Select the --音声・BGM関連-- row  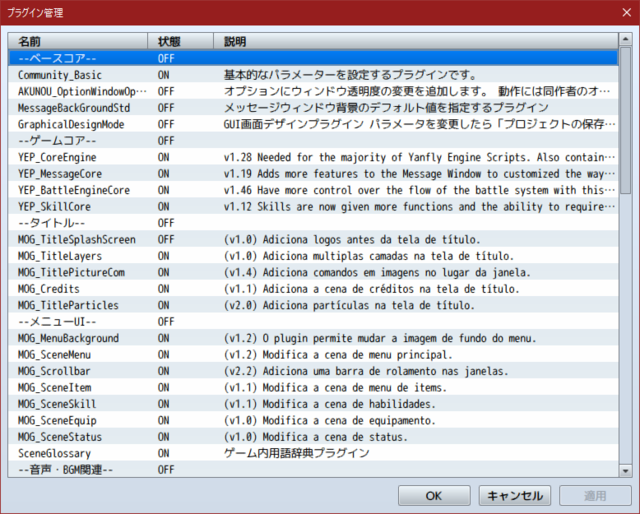[x=313, y=469]
